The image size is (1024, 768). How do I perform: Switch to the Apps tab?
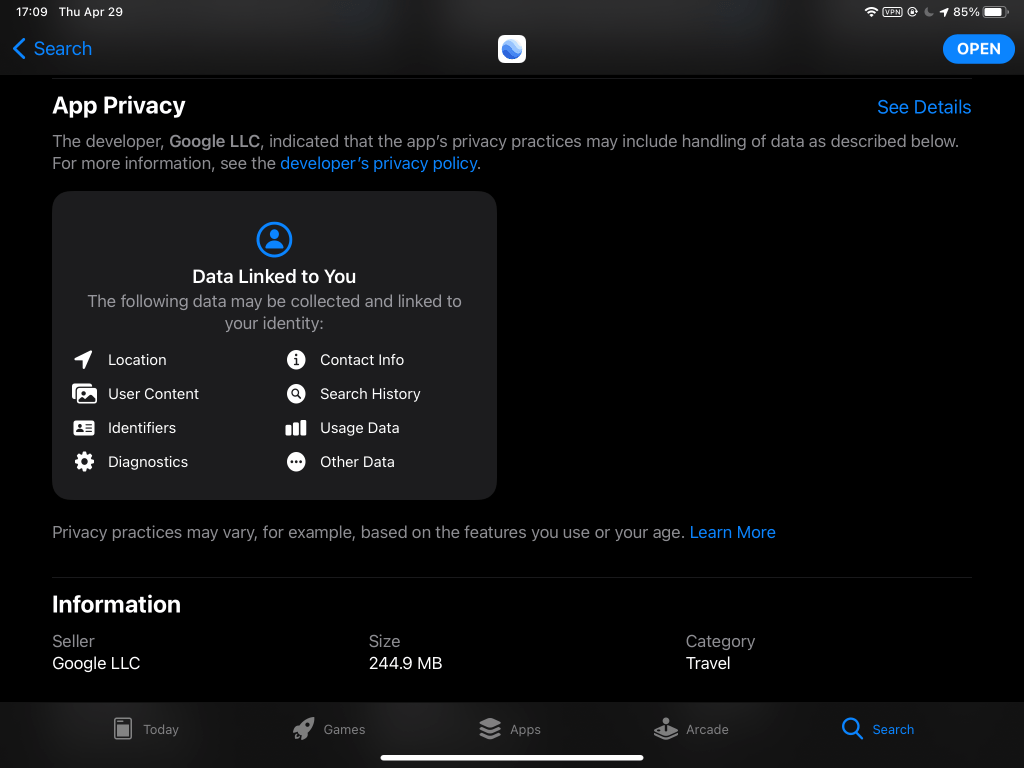(510, 729)
